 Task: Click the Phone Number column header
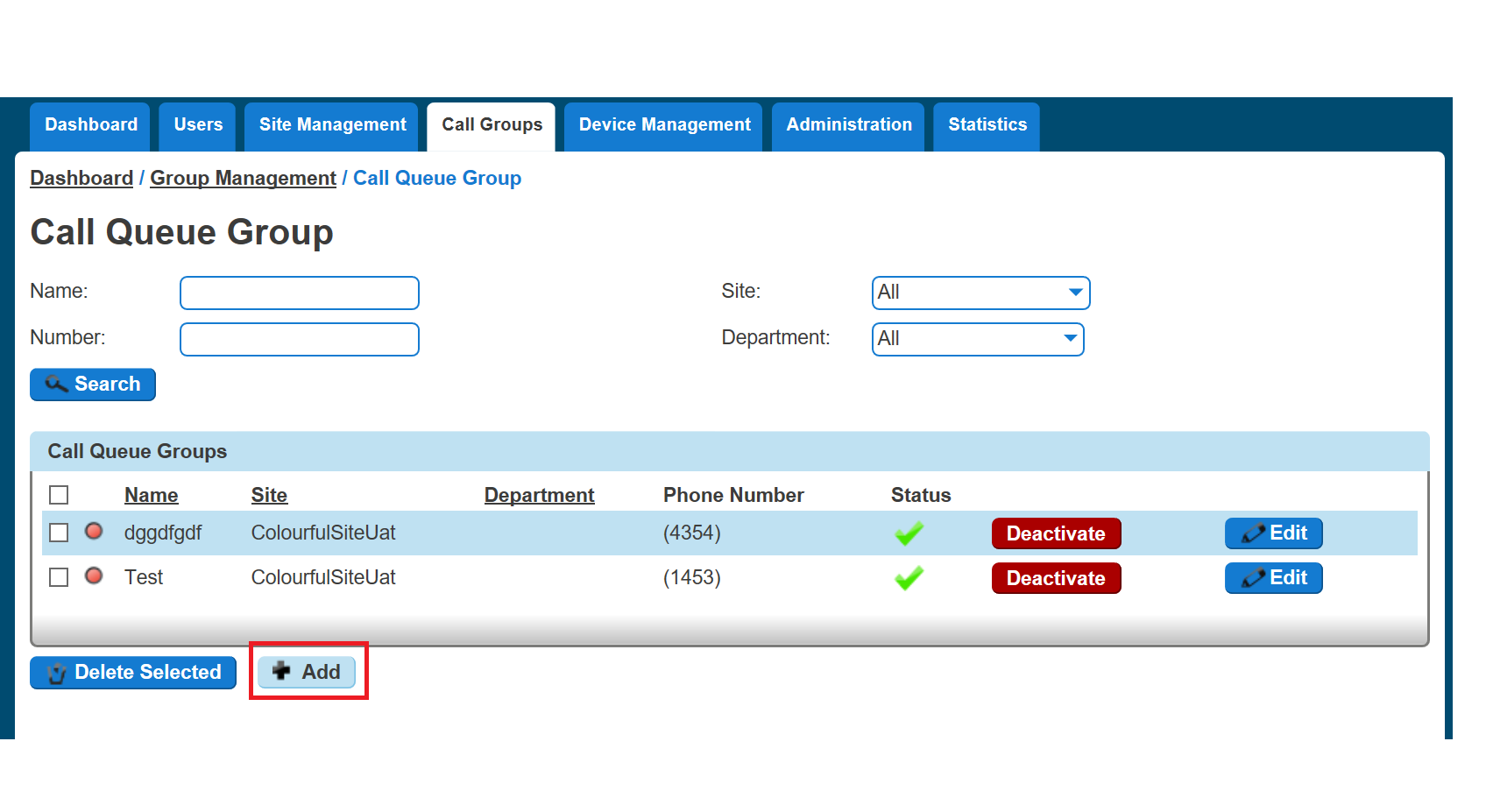(x=733, y=496)
